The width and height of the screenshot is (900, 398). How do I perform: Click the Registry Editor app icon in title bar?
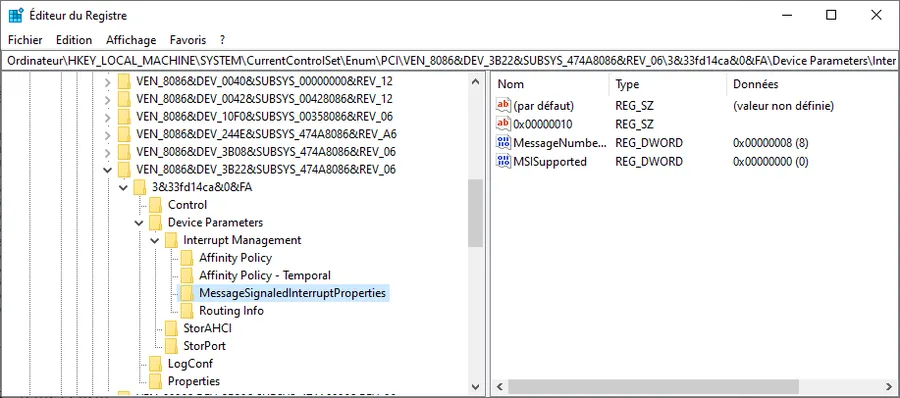pos(15,16)
